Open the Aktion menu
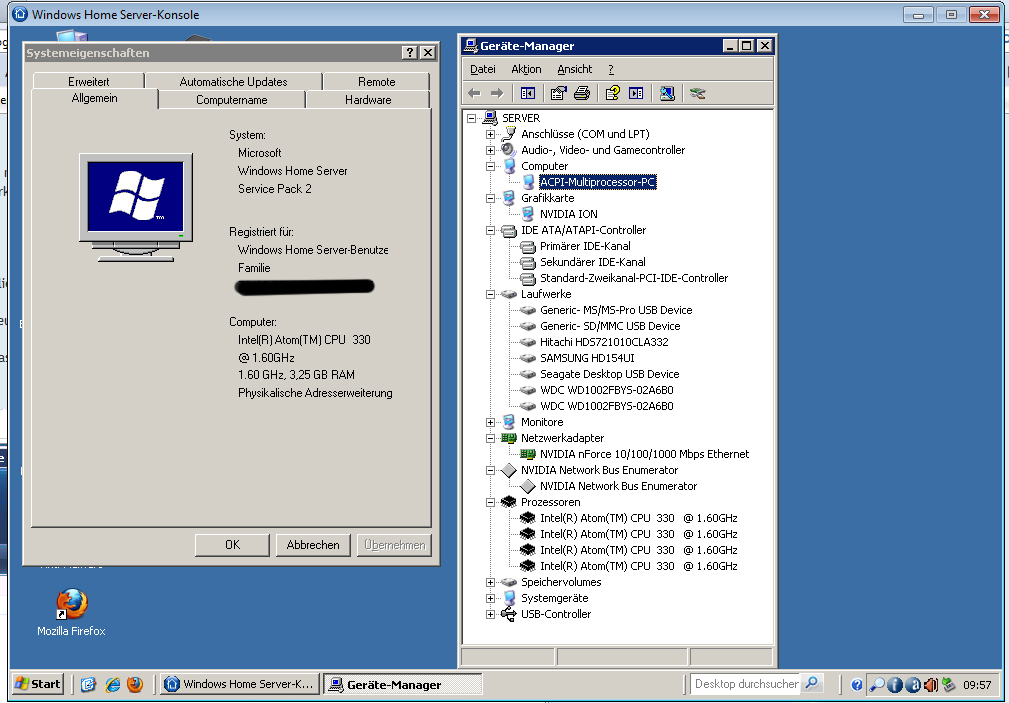Viewport: 1009px width, 703px height. (x=526, y=70)
